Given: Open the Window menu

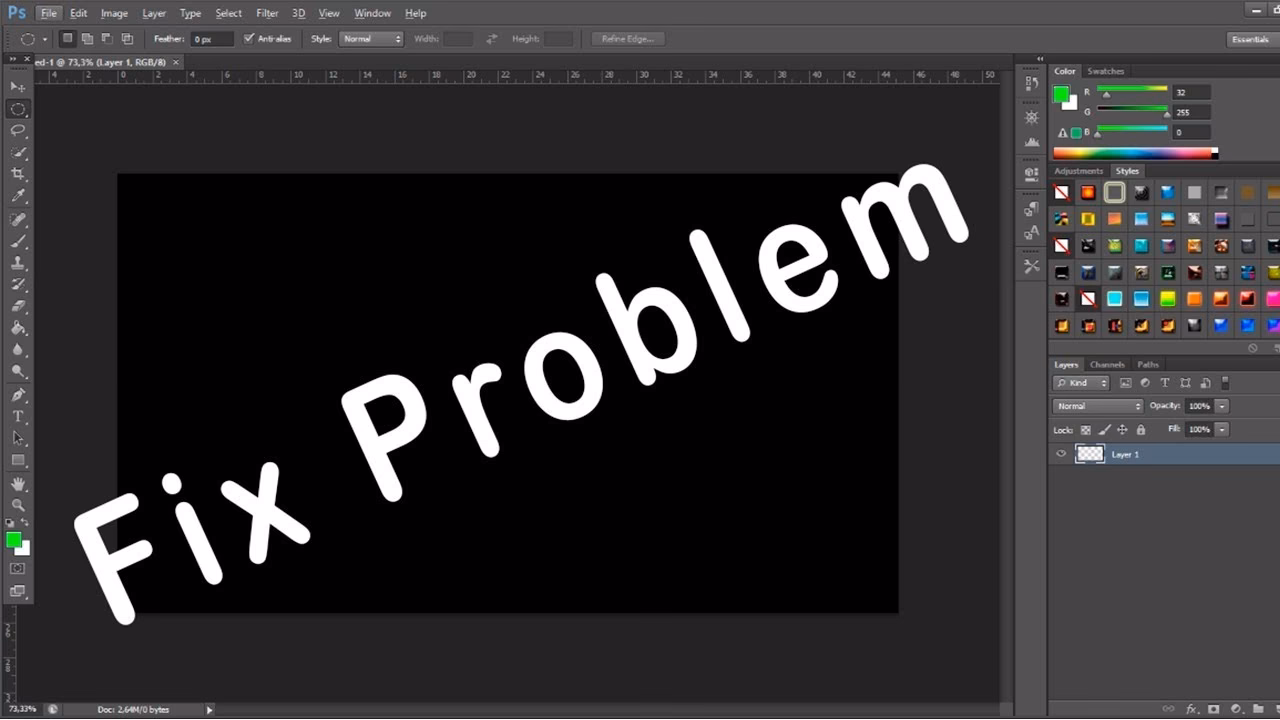Looking at the screenshot, I should coord(372,13).
